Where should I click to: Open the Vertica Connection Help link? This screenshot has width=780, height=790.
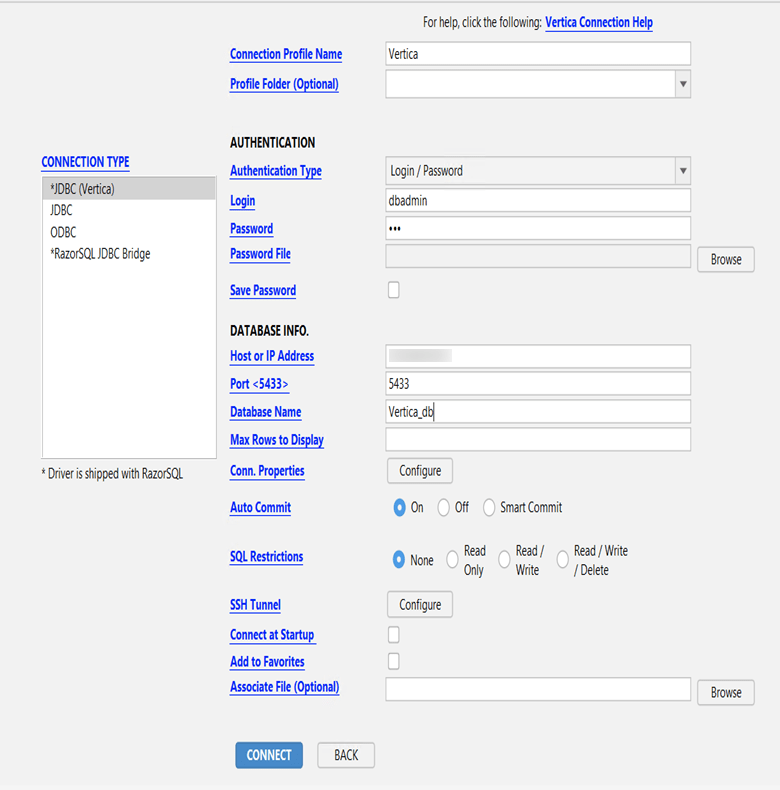click(x=599, y=22)
